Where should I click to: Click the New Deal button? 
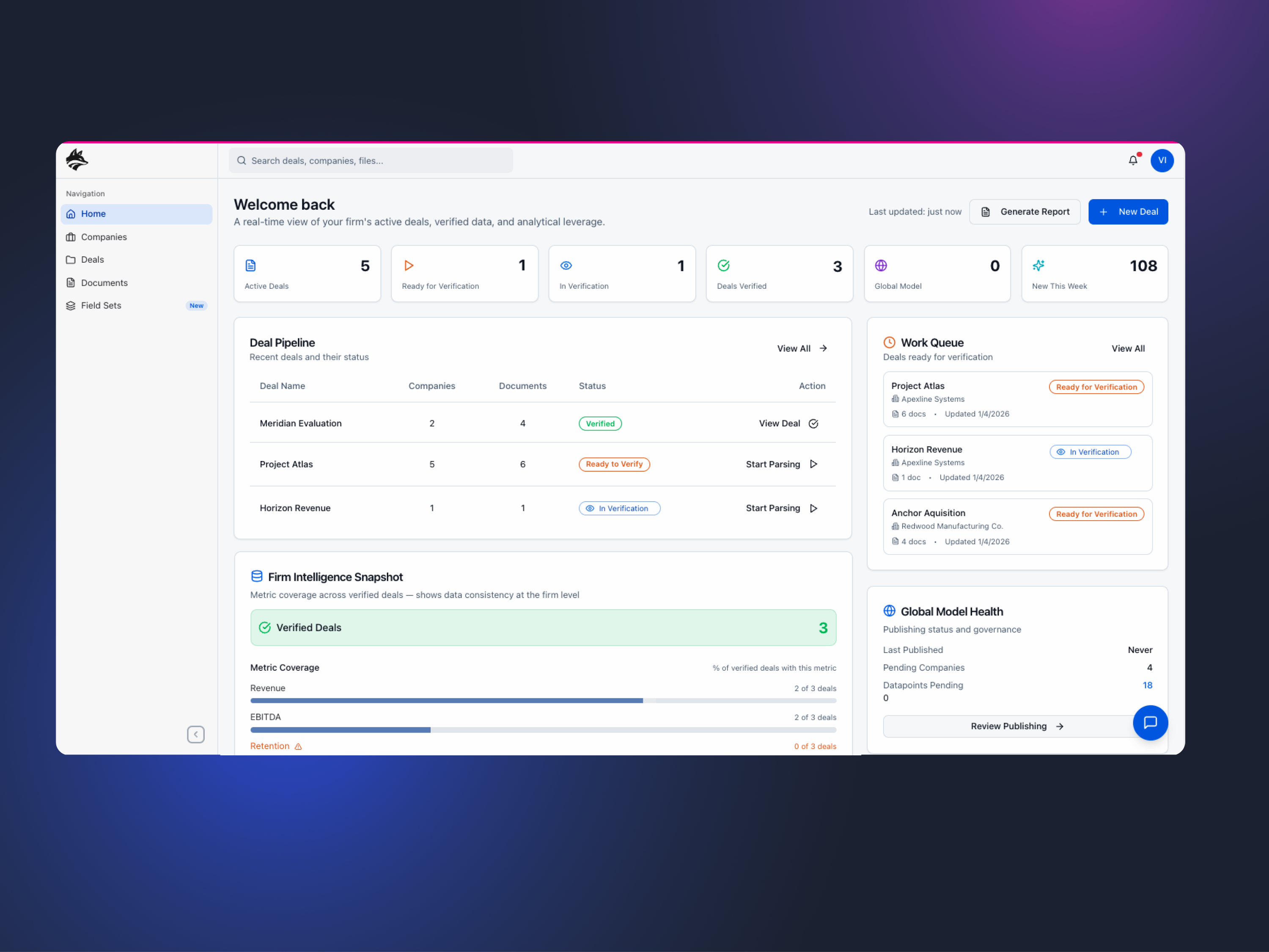1128,212
